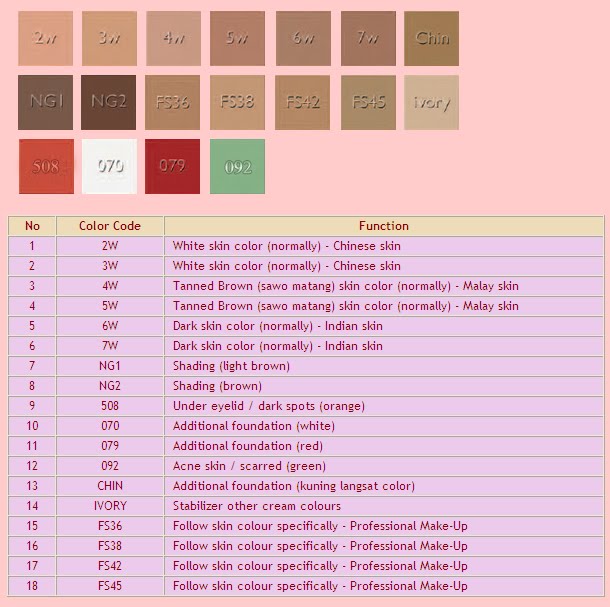Image resolution: width=610 pixels, height=607 pixels.
Task: Click row 3 Tanned Brown Malay skin description
Action: pyautogui.click(x=345, y=286)
